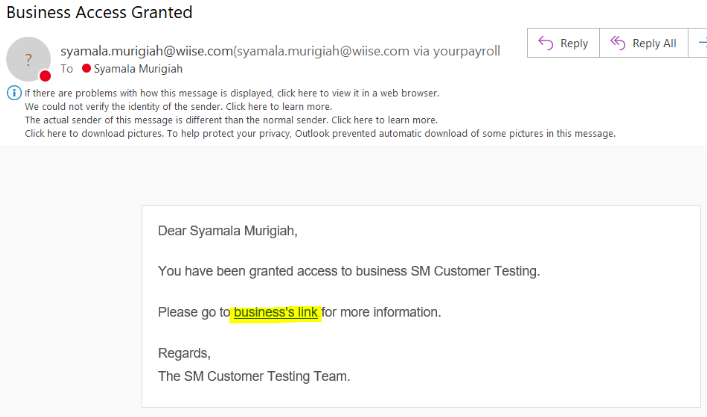Click the actual sender is different notice

click(231, 120)
